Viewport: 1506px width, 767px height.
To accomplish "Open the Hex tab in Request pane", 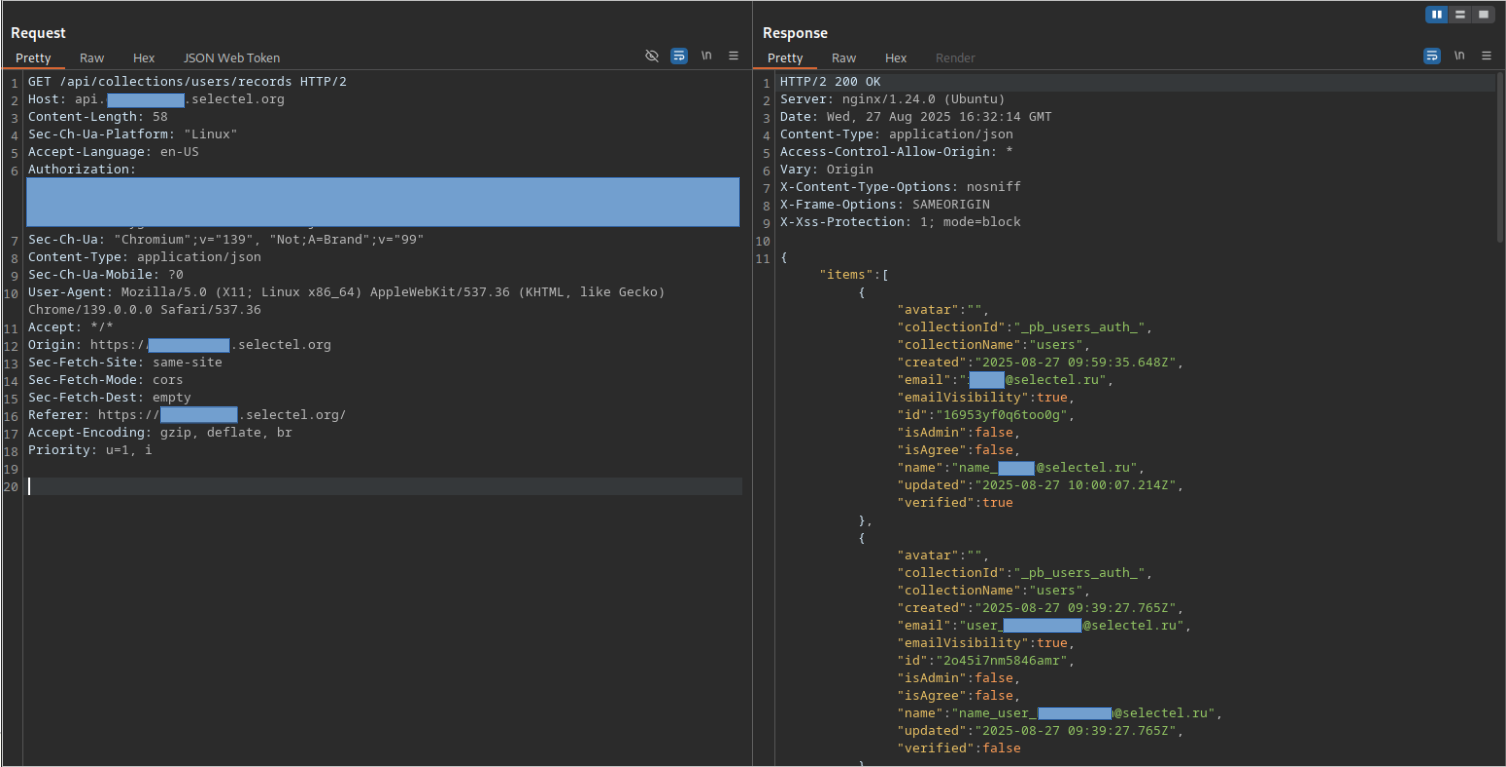I will click(x=144, y=58).
